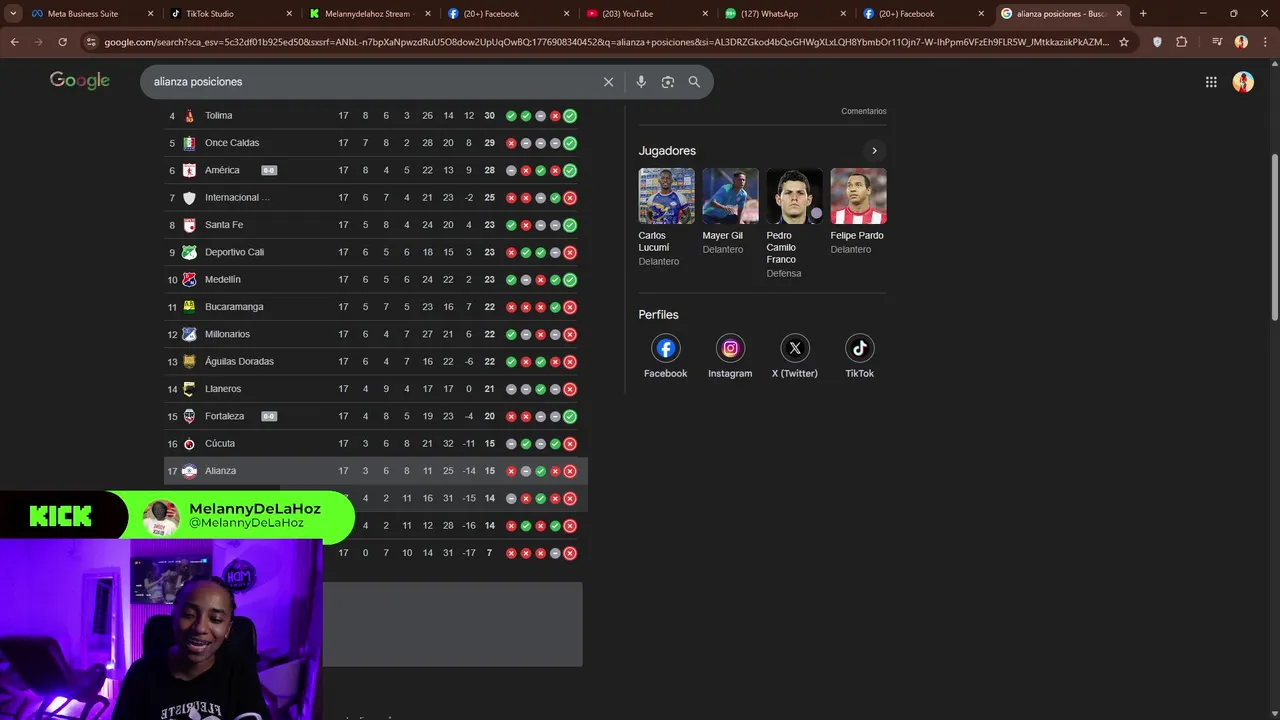1280x720 pixels.
Task: Open site info icon in address bar
Action: pos(91,42)
